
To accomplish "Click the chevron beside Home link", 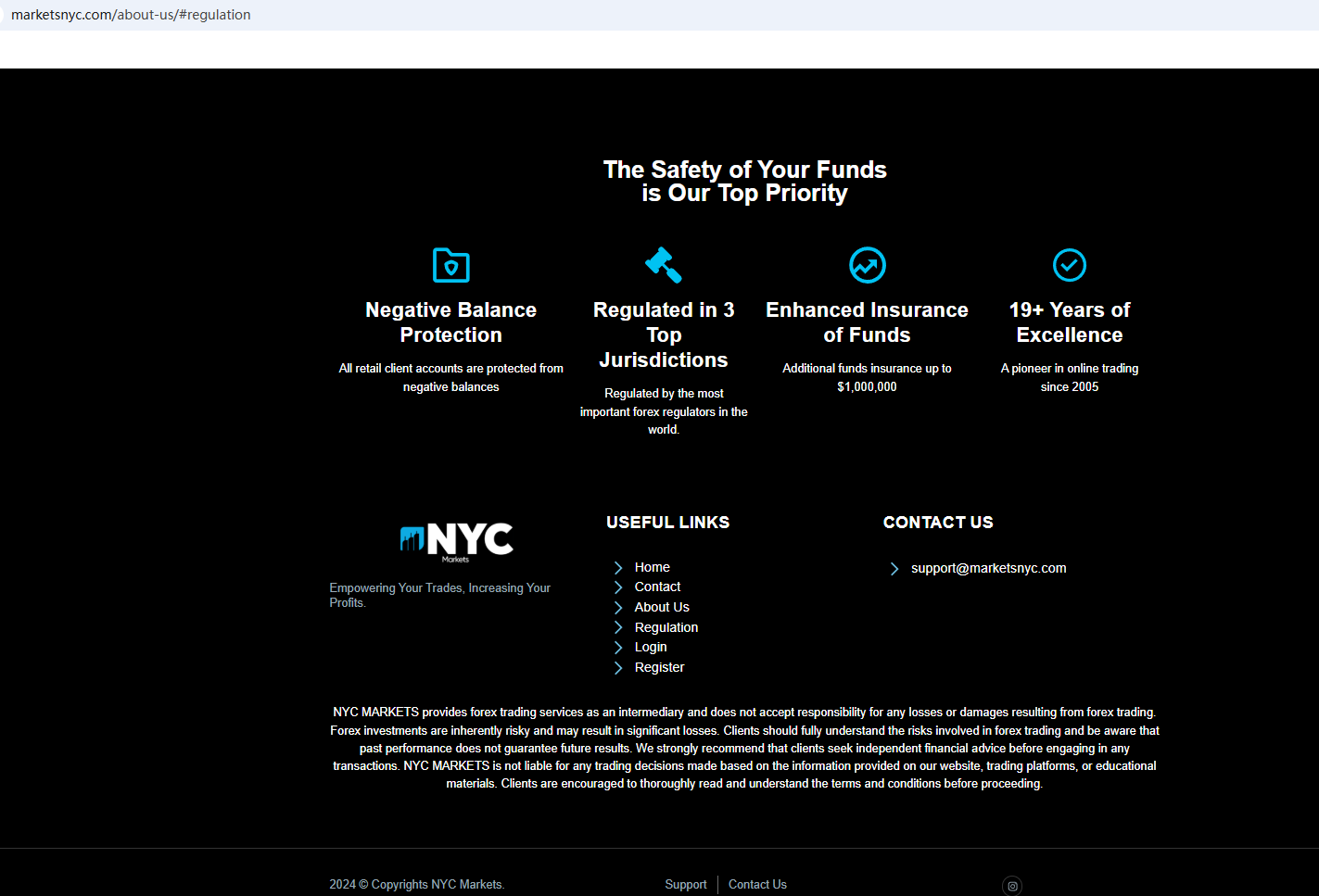I will [x=618, y=567].
